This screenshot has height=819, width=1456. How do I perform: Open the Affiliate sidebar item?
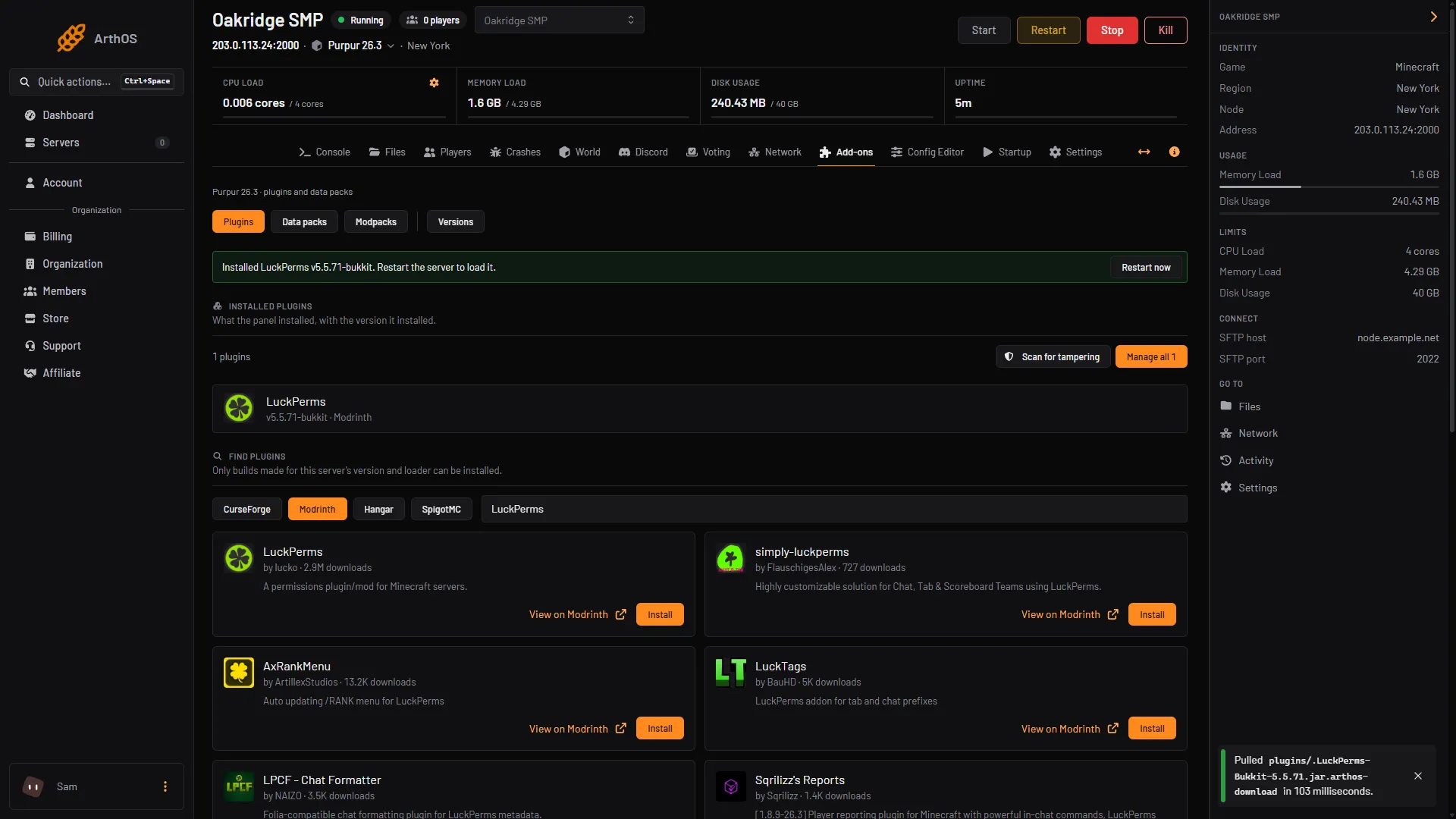pos(96,373)
